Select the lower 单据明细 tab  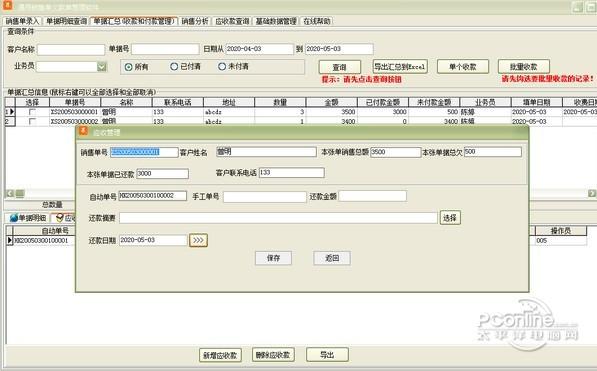coord(28,218)
